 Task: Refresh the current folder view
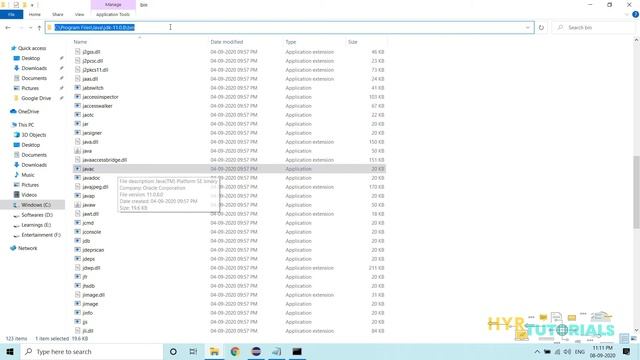pyautogui.click(x=541, y=27)
